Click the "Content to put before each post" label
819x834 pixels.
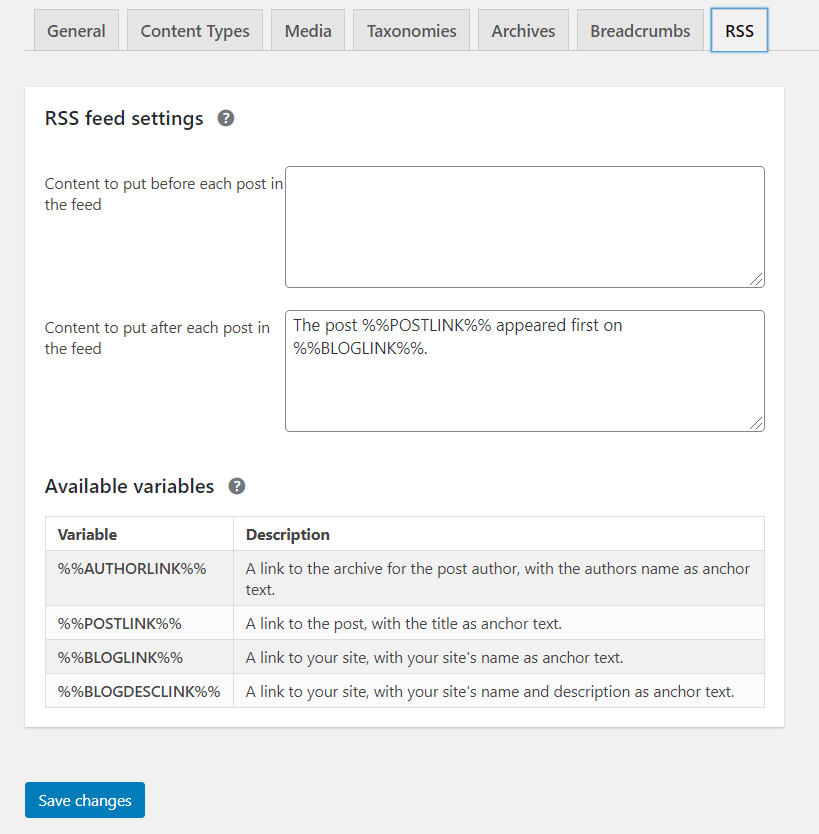[163, 194]
